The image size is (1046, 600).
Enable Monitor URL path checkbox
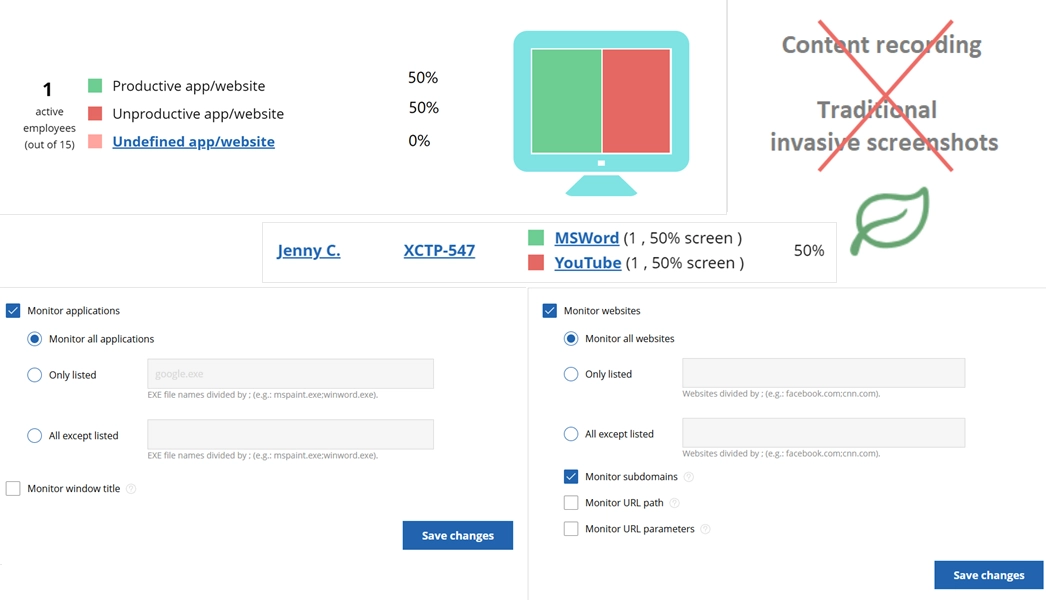(571, 503)
